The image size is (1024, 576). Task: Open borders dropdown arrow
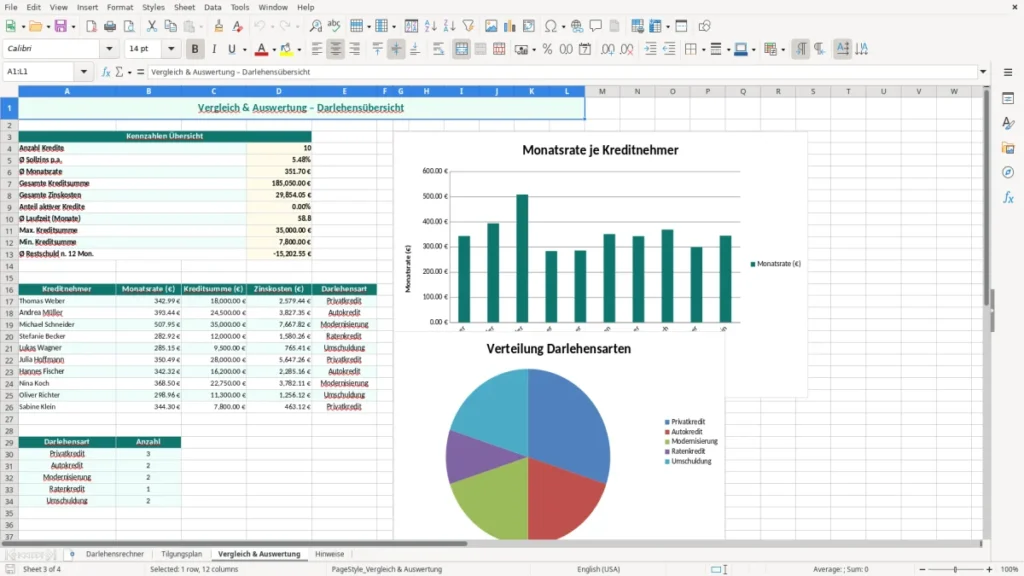point(703,50)
